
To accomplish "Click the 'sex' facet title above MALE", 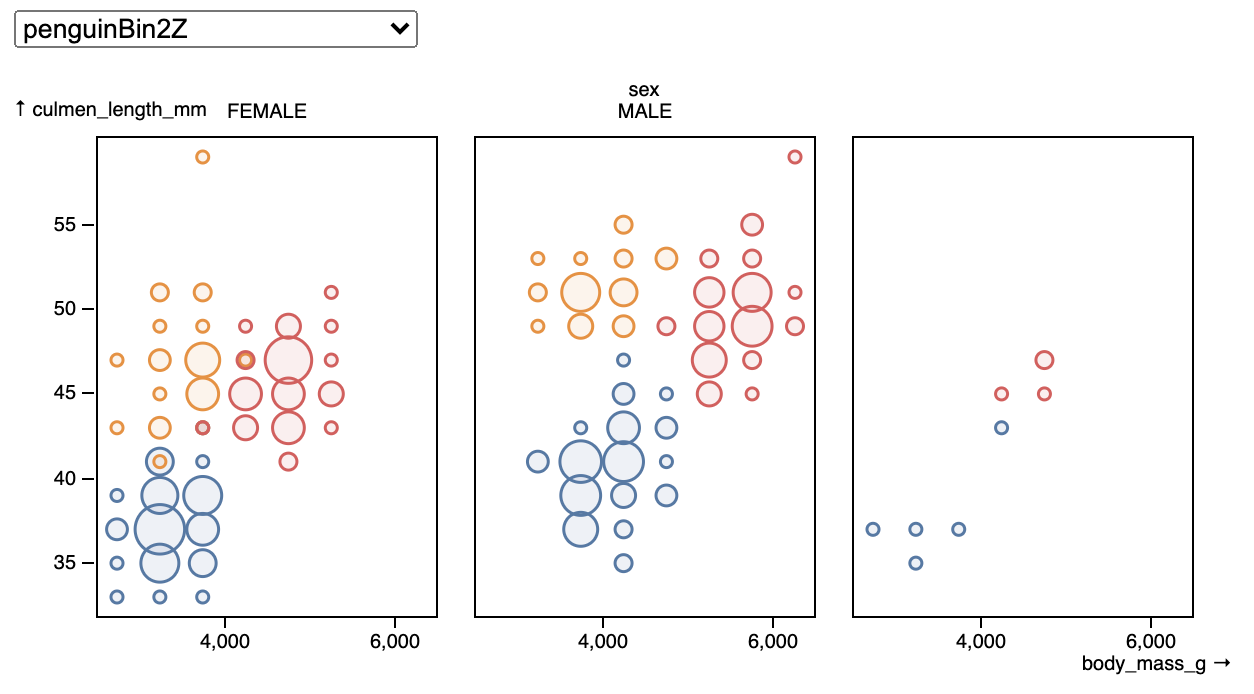I will tap(645, 90).
